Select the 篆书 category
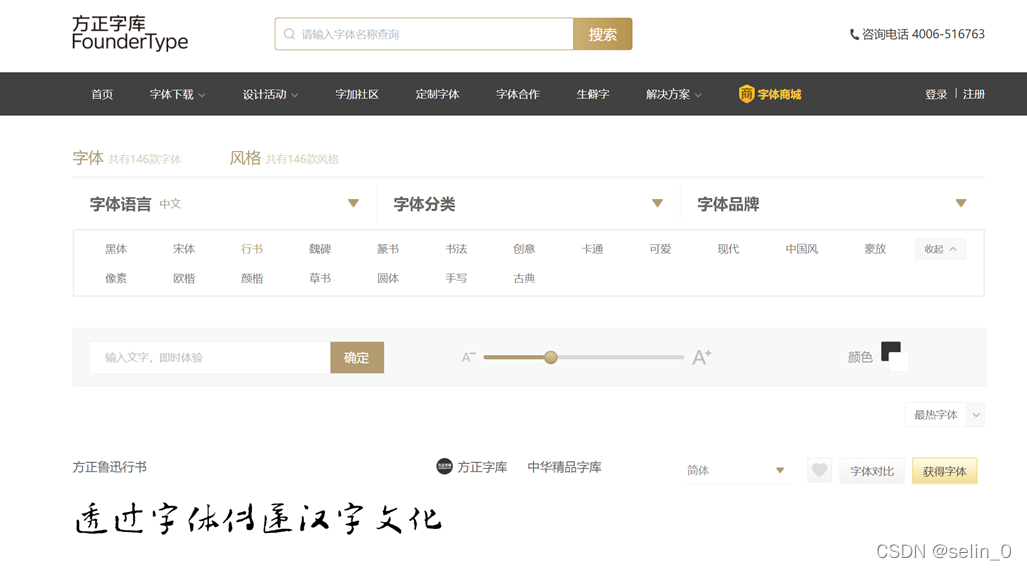 point(388,249)
